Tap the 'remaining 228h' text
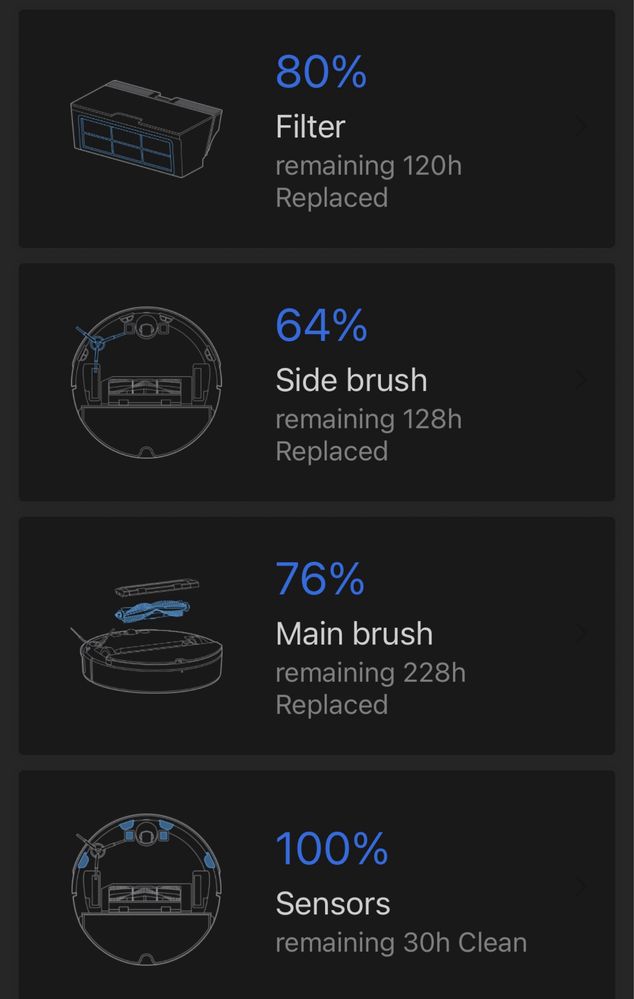 [x=370, y=673]
